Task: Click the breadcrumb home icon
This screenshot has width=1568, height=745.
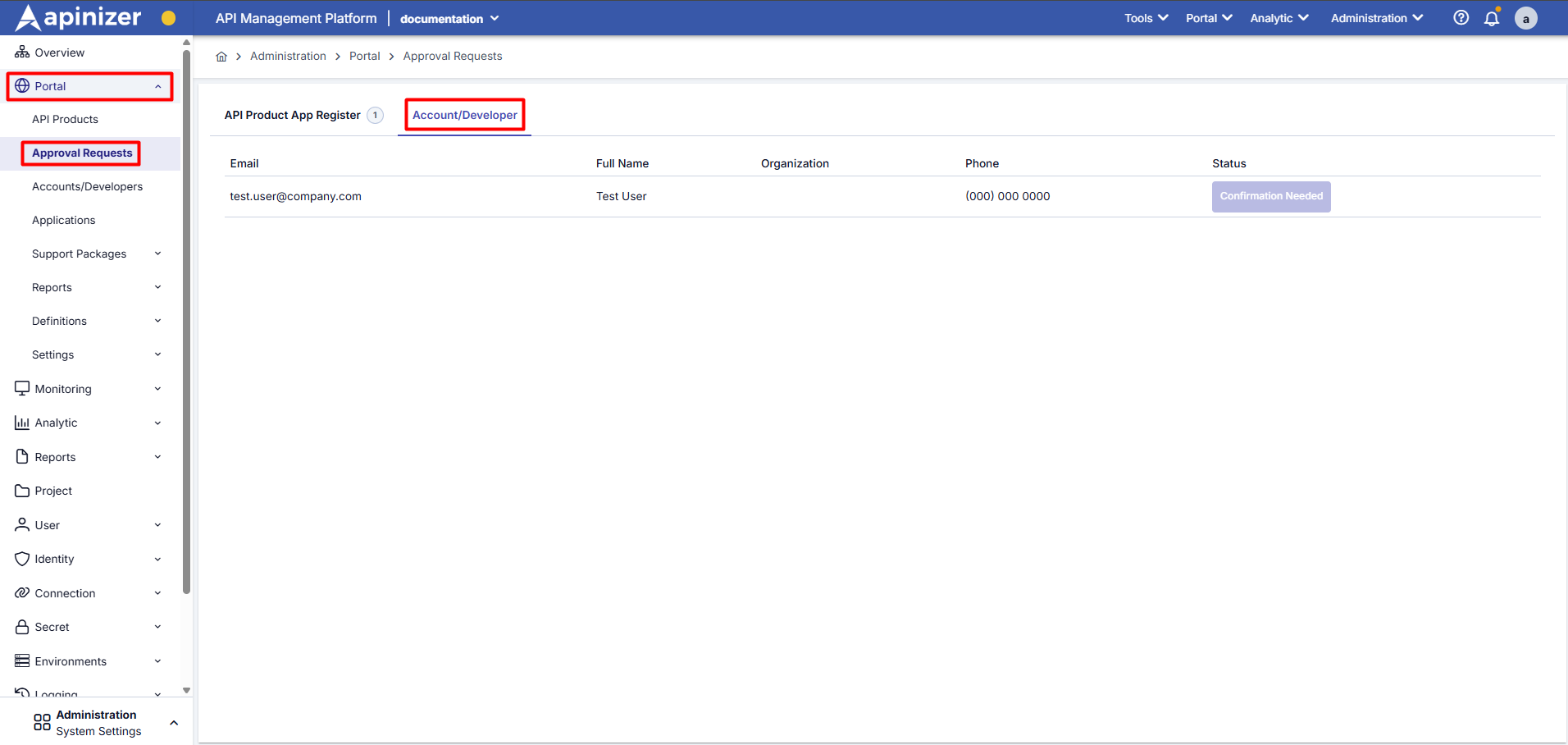Action: 221,56
